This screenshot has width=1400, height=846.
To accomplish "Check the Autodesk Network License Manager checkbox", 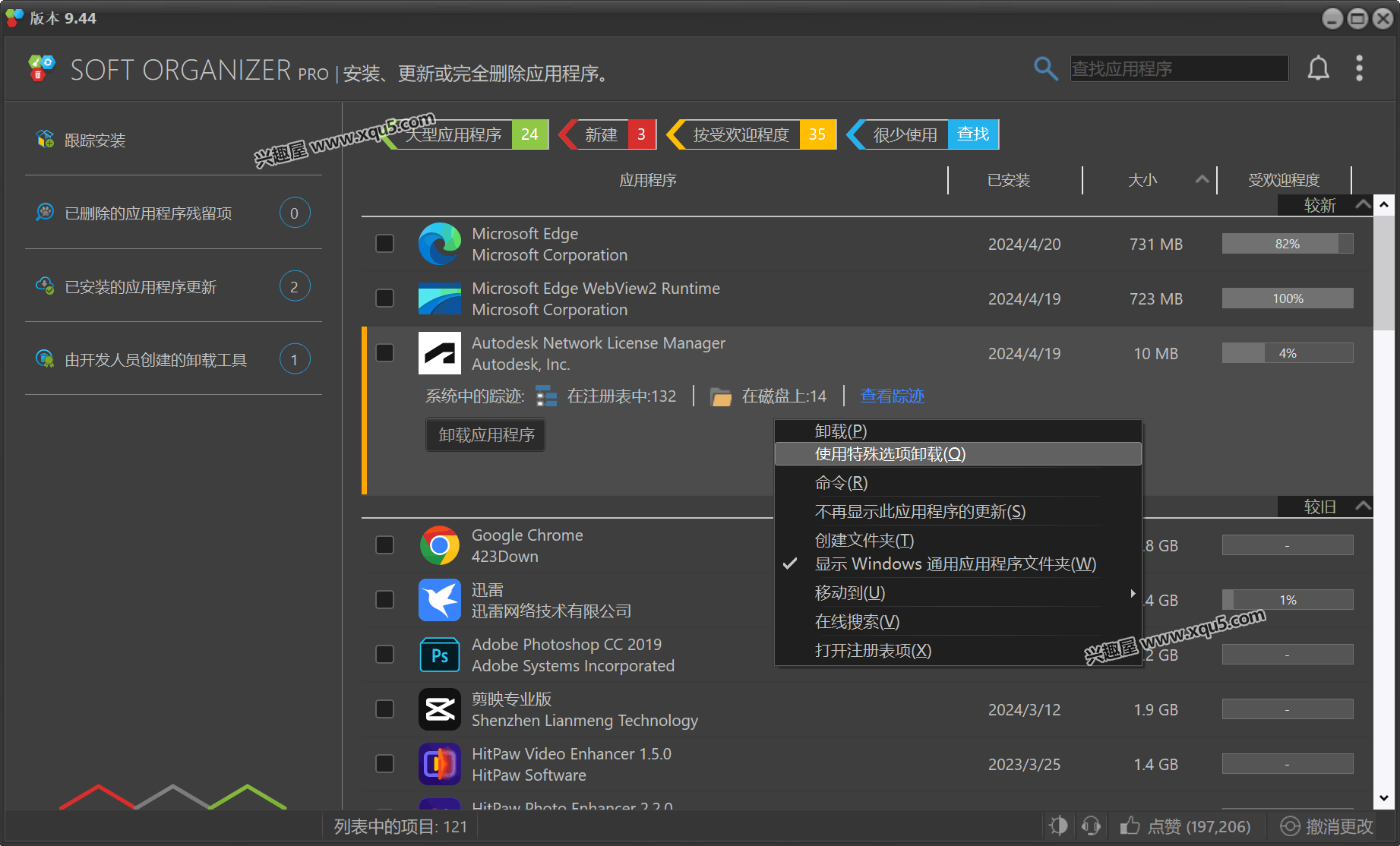I will tap(385, 353).
